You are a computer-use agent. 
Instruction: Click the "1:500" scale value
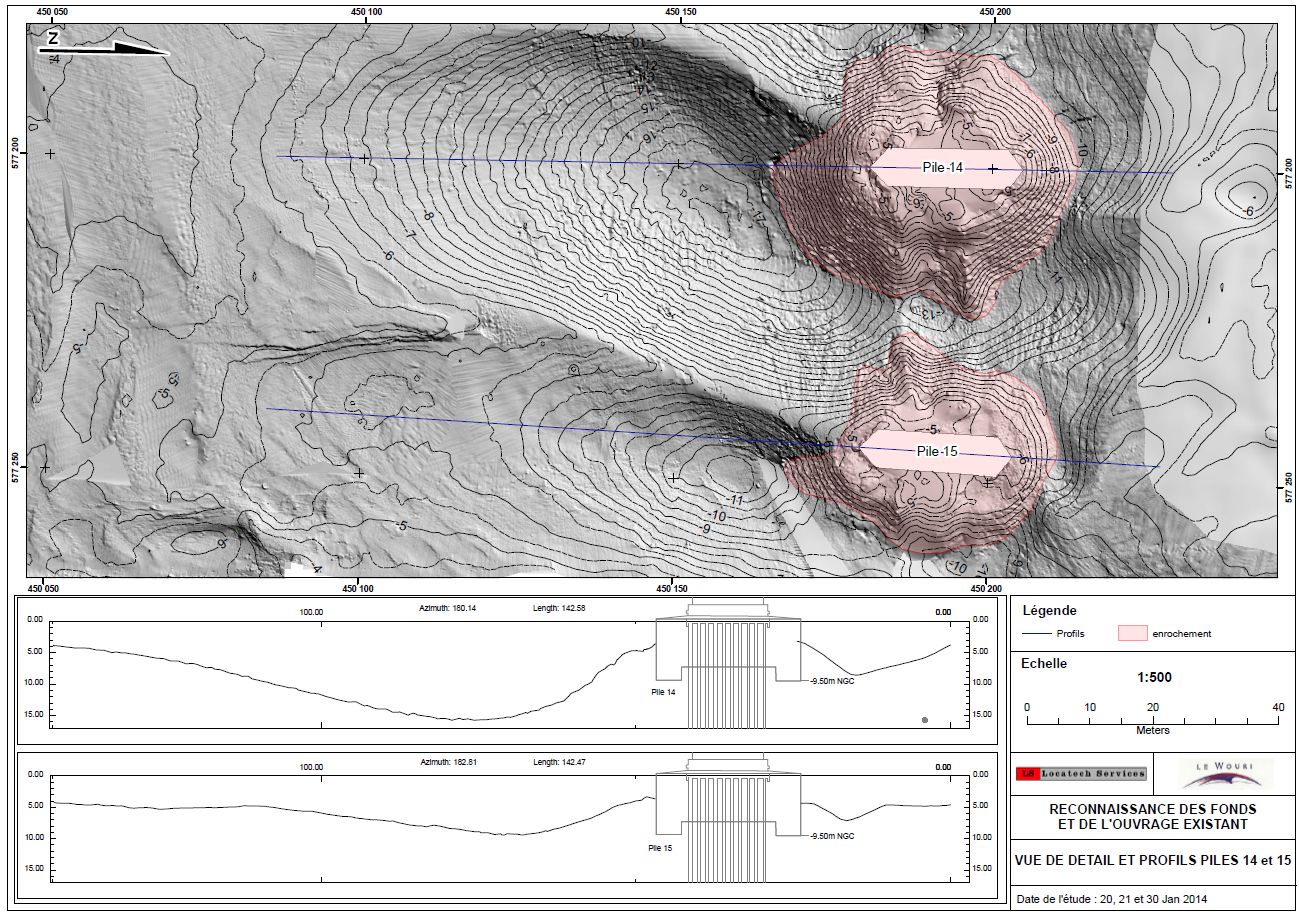[x=1154, y=677]
